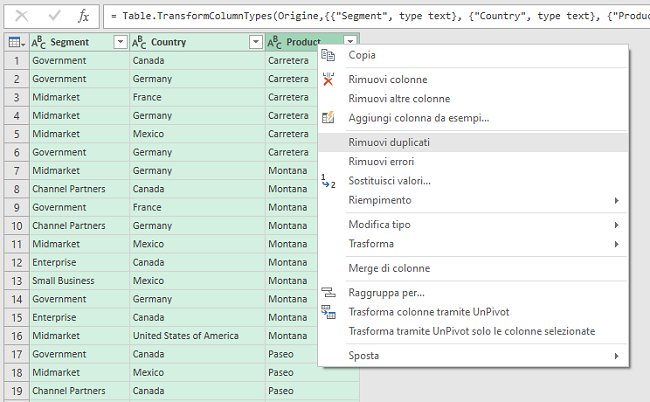Image resolution: width=650 pixels, height=402 pixels.
Task: Select row number 1
Action: coord(17,61)
